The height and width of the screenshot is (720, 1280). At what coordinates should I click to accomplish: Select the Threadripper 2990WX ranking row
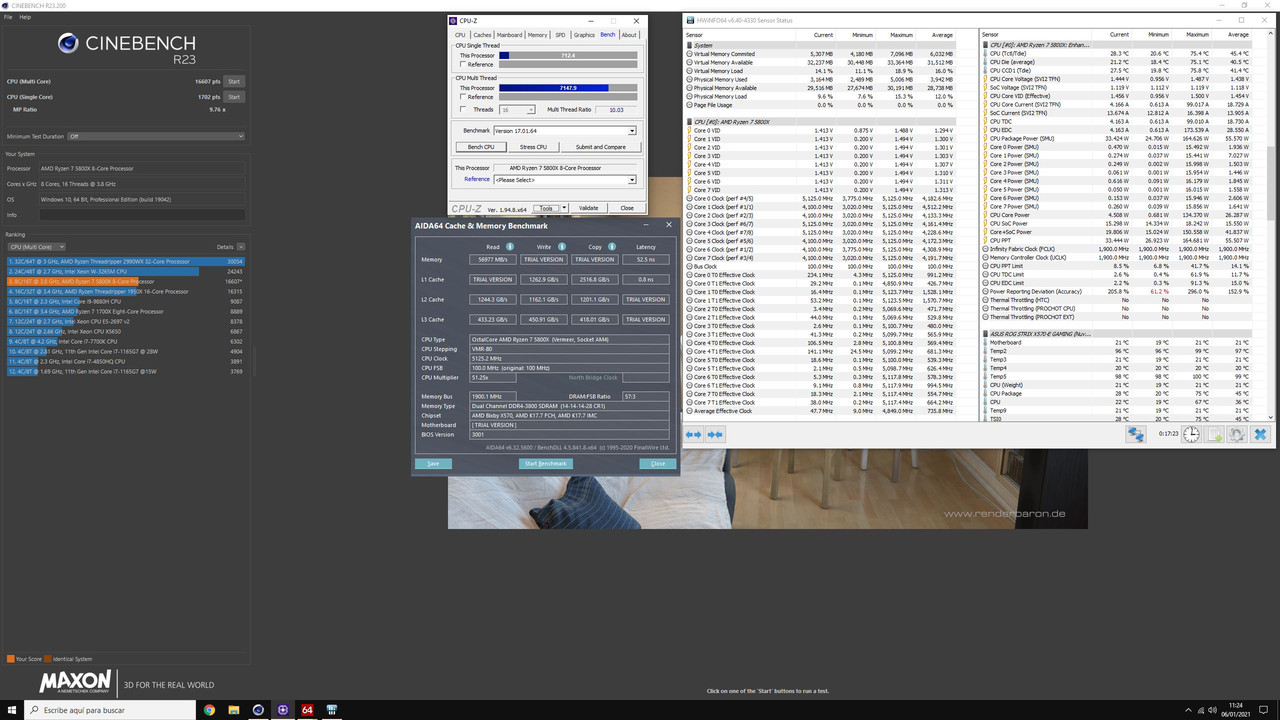pyautogui.click(x=125, y=261)
